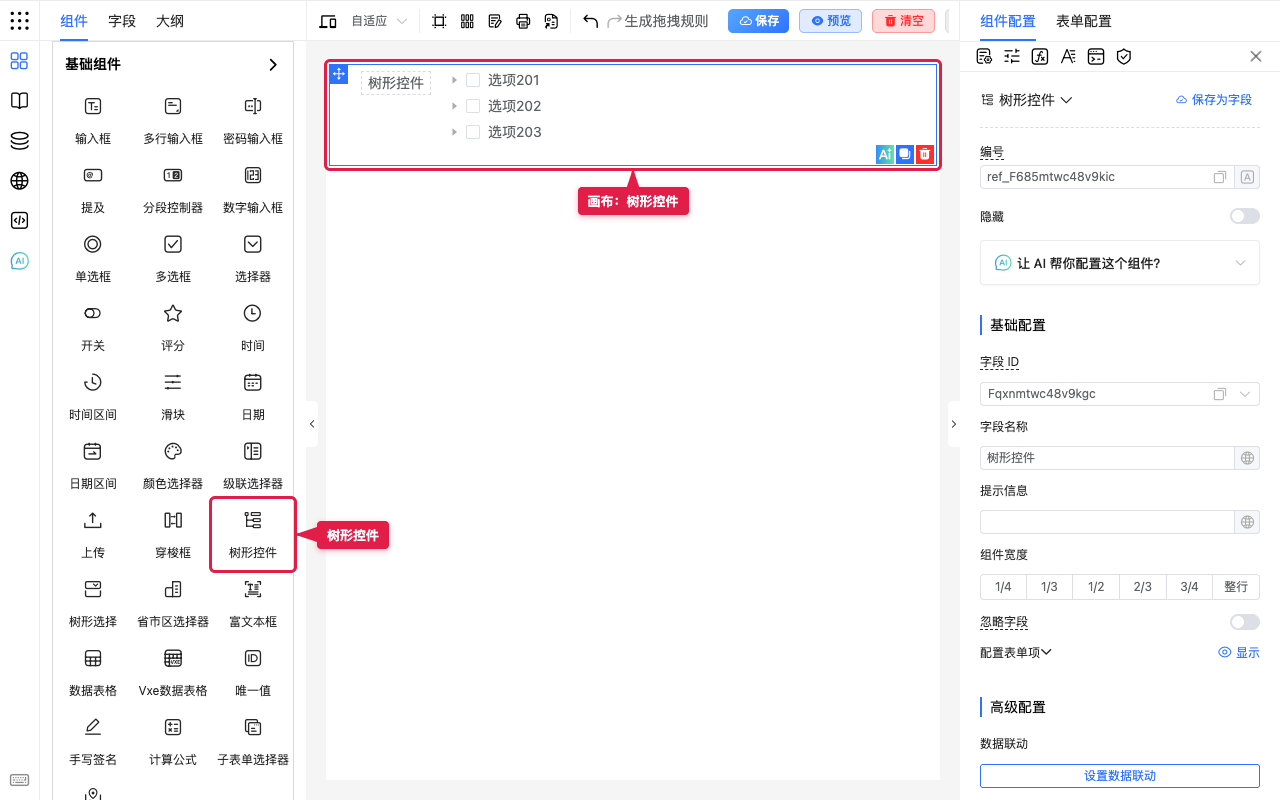
Task: Toggle the 忽略字段 switch
Action: [1245, 622]
